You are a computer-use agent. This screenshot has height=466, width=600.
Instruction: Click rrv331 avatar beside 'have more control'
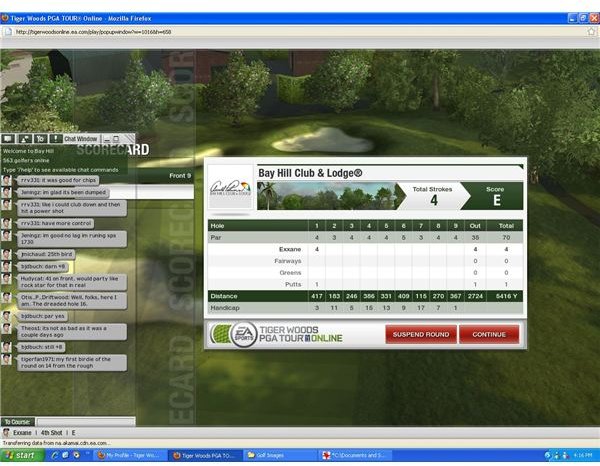coord(7,223)
